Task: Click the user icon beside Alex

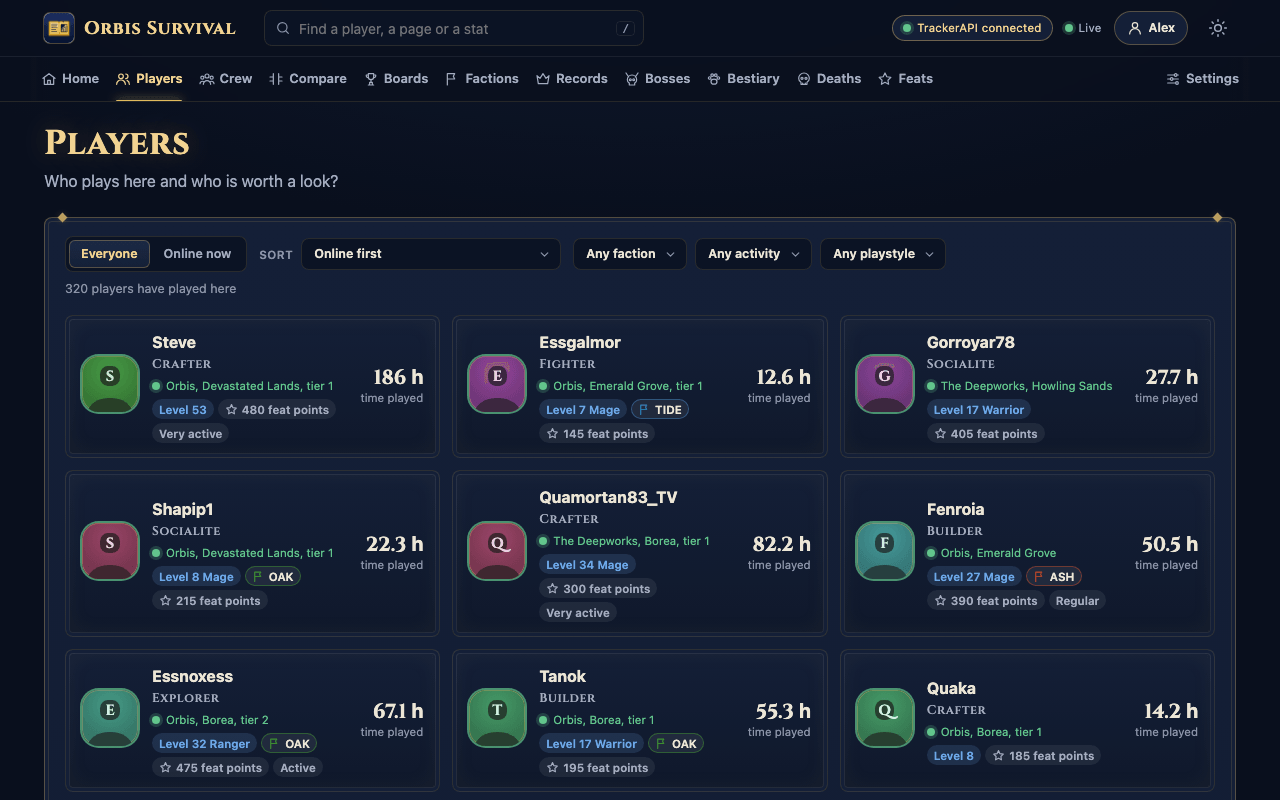Action: [1135, 28]
